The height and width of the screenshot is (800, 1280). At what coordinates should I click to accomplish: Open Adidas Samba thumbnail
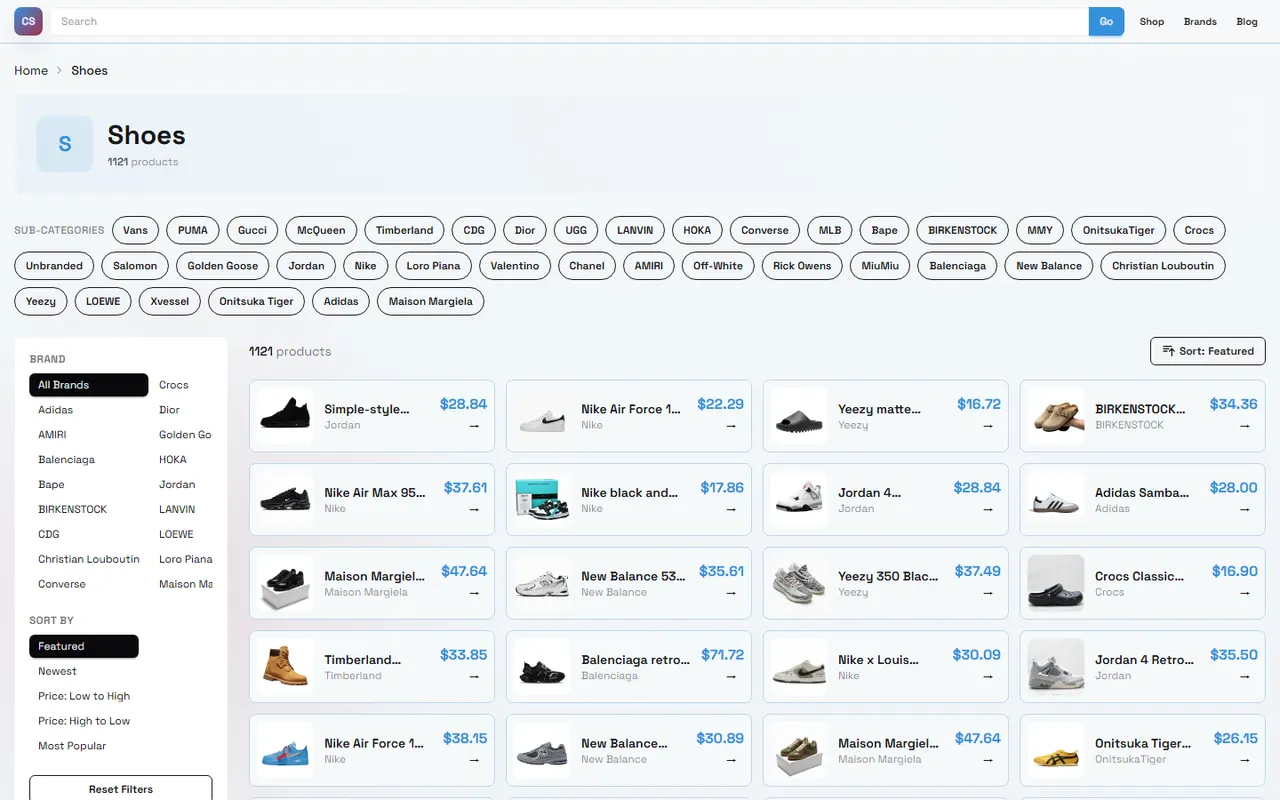pos(1056,499)
